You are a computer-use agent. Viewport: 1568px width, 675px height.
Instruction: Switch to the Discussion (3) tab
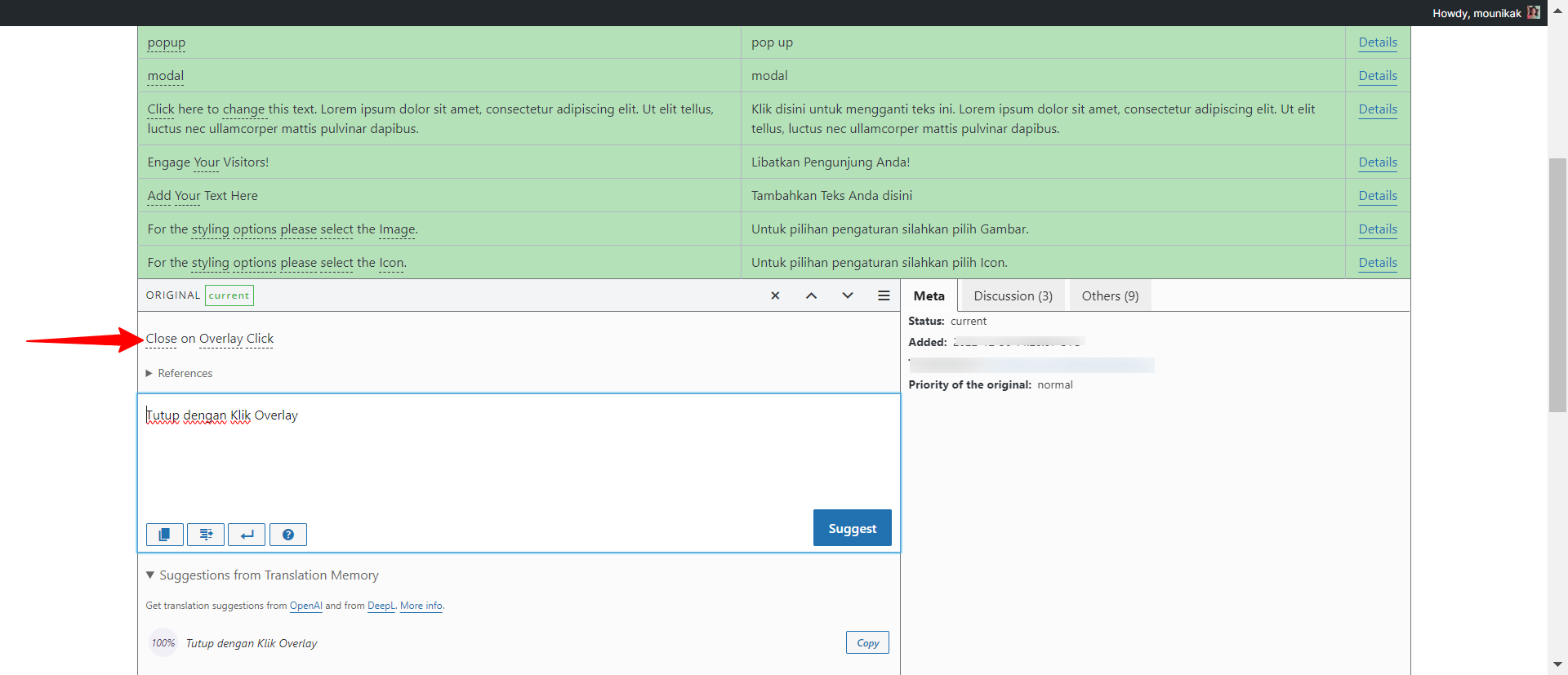(x=1013, y=295)
